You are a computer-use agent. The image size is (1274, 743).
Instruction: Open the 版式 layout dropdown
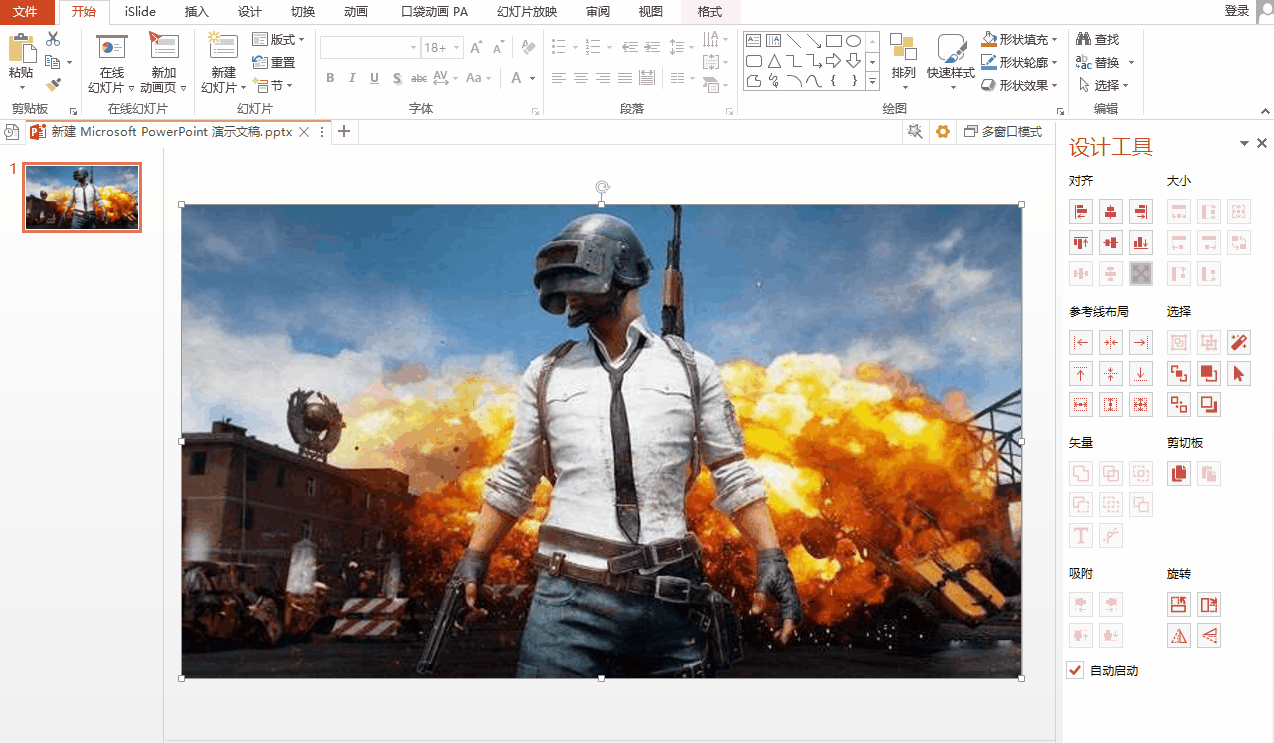point(278,39)
